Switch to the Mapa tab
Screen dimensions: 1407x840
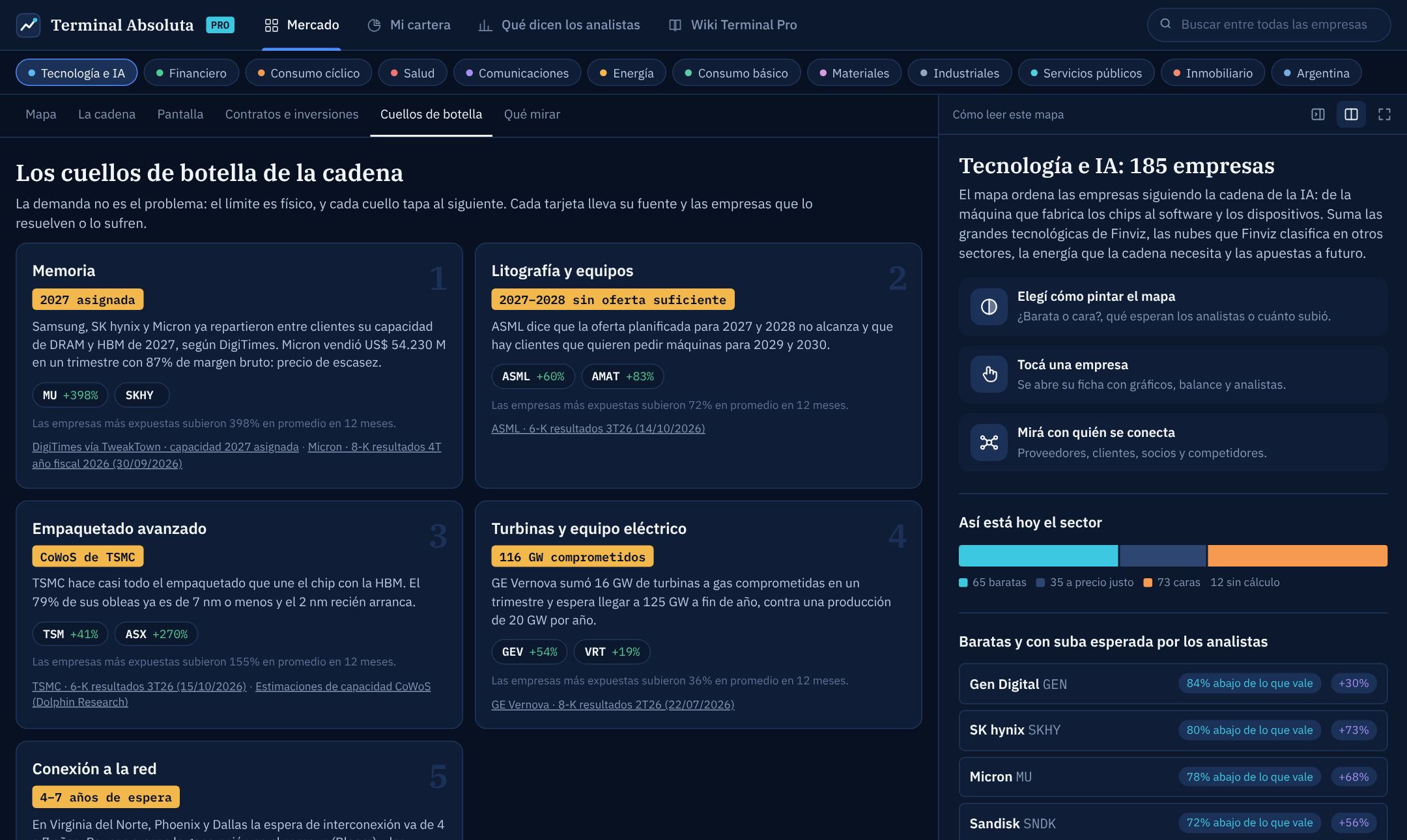(x=40, y=114)
